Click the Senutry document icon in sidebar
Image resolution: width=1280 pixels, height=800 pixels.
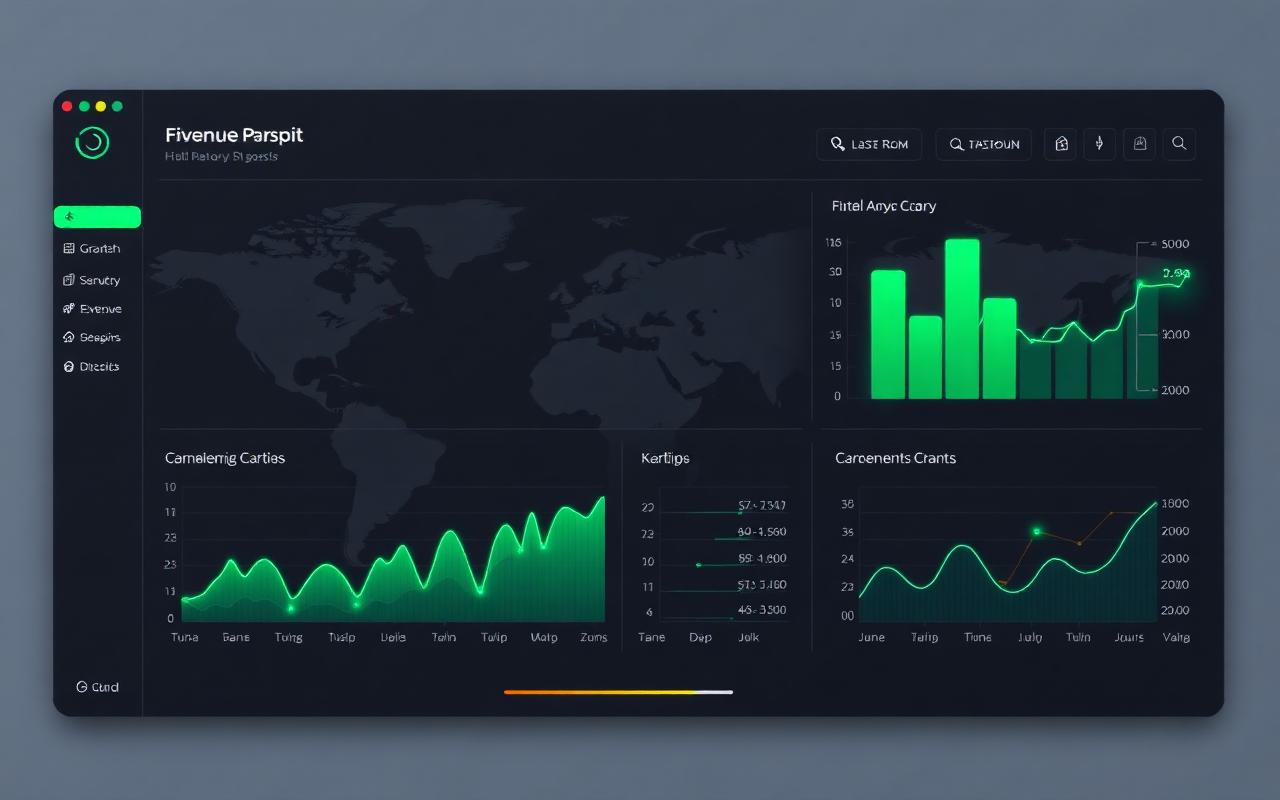(68, 280)
